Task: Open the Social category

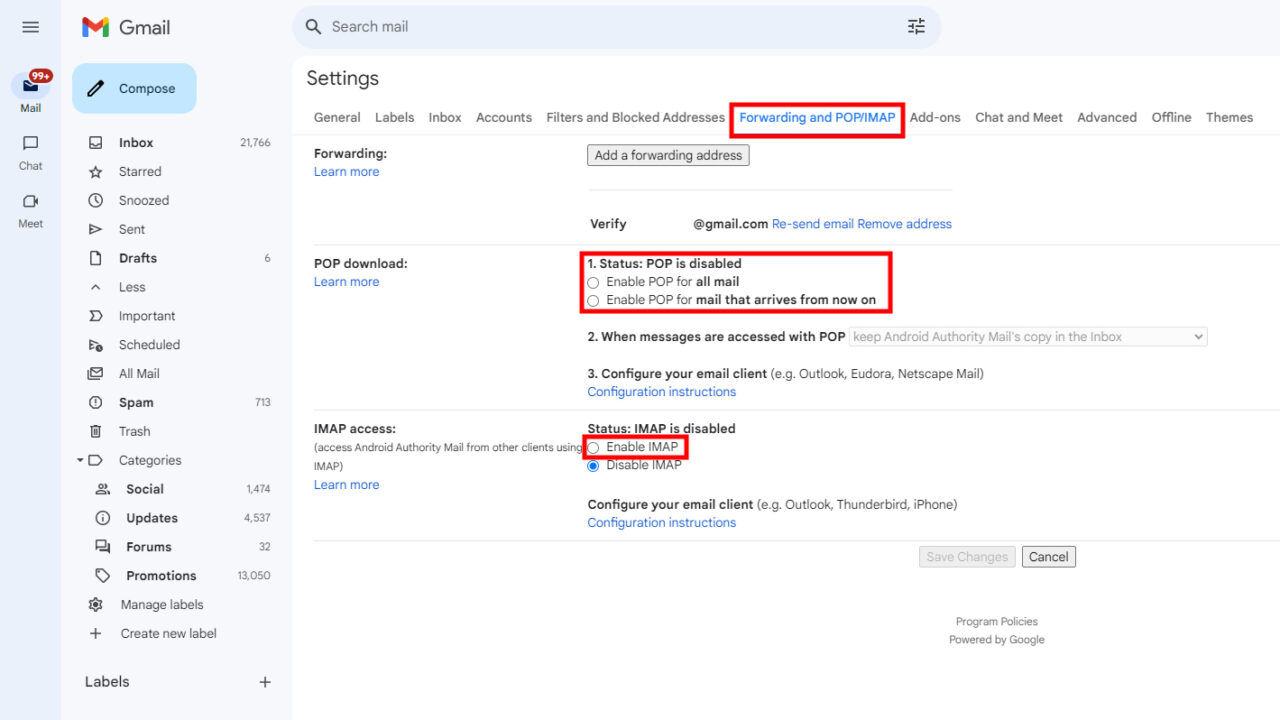Action: pos(145,489)
